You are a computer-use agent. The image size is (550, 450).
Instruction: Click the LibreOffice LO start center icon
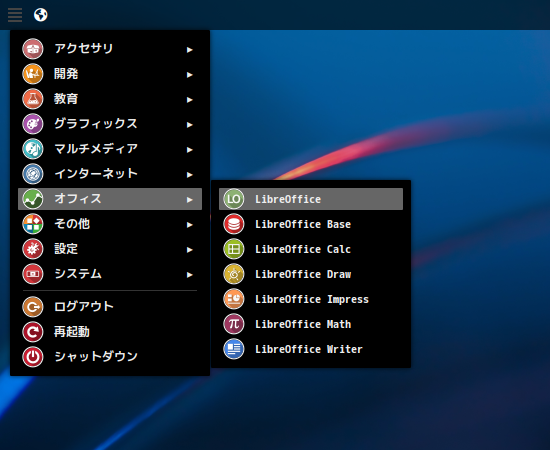click(234, 199)
